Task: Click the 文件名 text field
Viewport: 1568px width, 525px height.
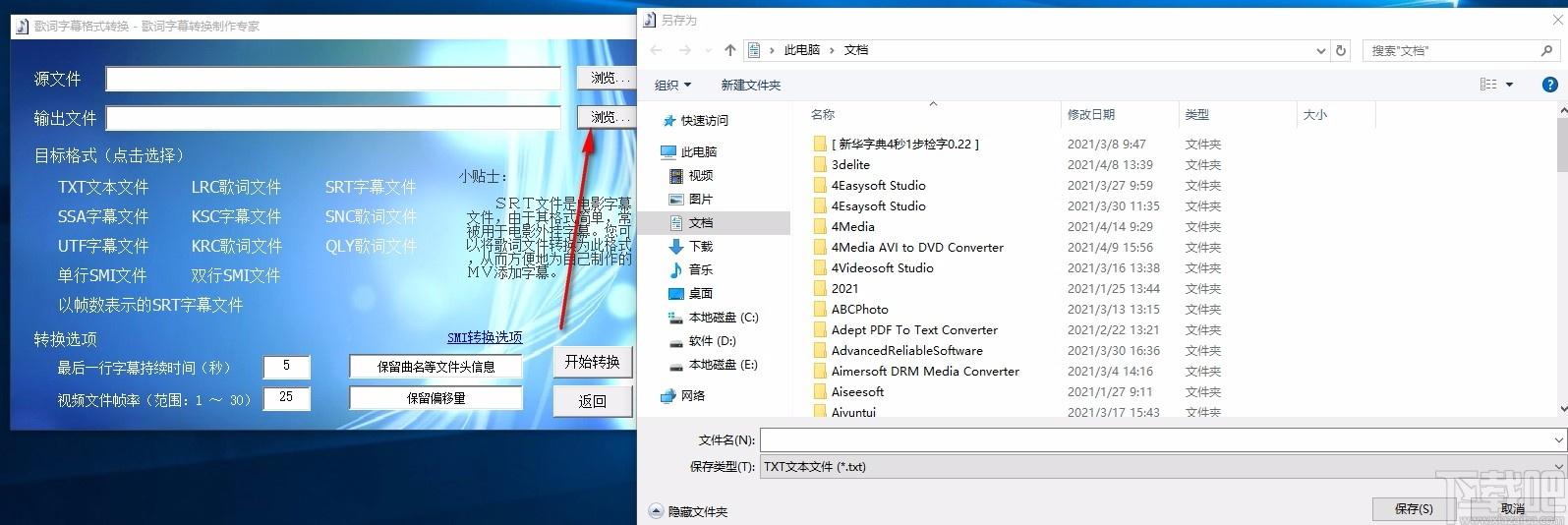Action: [x=1155, y=439]
